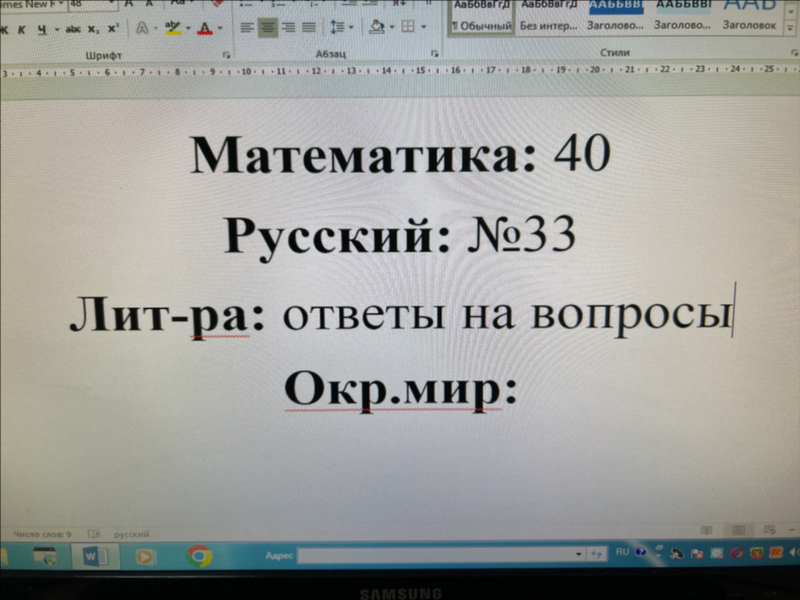Toggle italic formatting button
This screenshot has width=800, height=600.
tap(21, 30)
